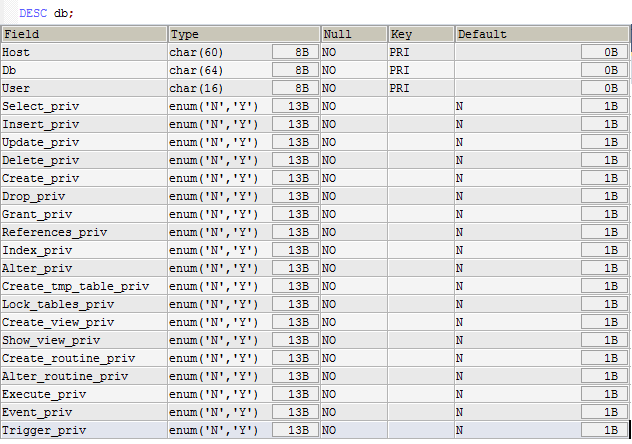Viewport: 632px width, 444px height.
Task: Sort by the Type column header
Action: (x=244, y=34)
